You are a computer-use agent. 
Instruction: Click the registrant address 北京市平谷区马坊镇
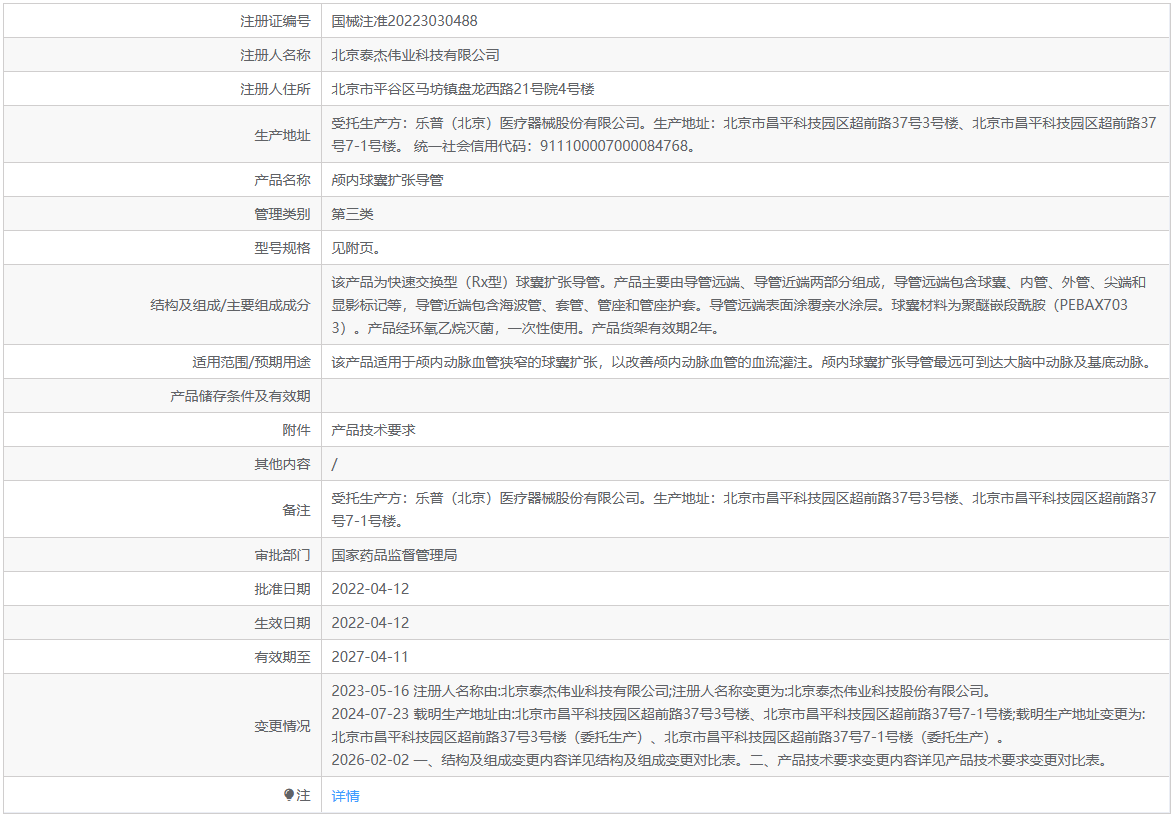tap(395, 89)
